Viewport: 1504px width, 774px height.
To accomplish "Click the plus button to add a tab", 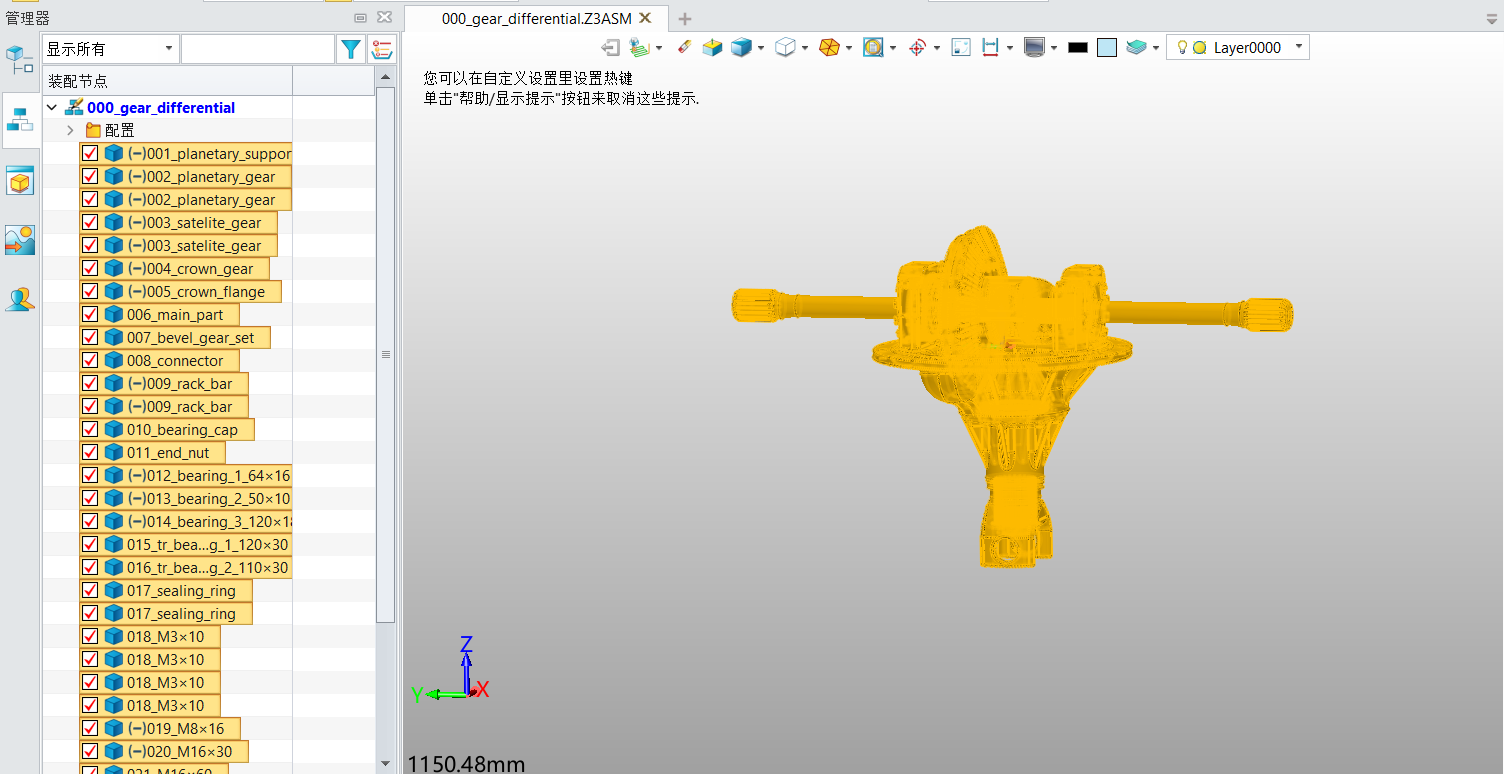I will (685, 19).
